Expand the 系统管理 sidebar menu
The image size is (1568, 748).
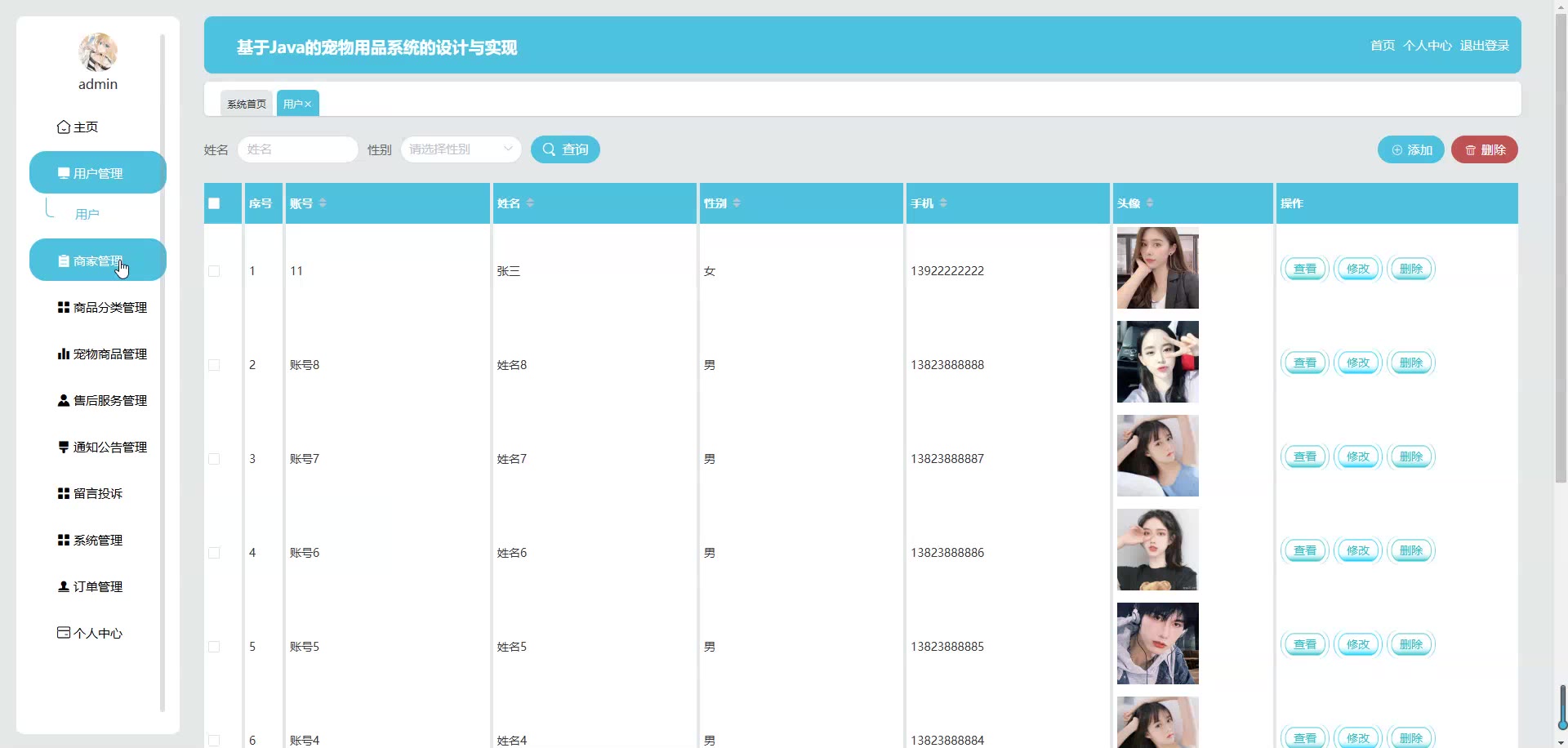pos(98,540)
